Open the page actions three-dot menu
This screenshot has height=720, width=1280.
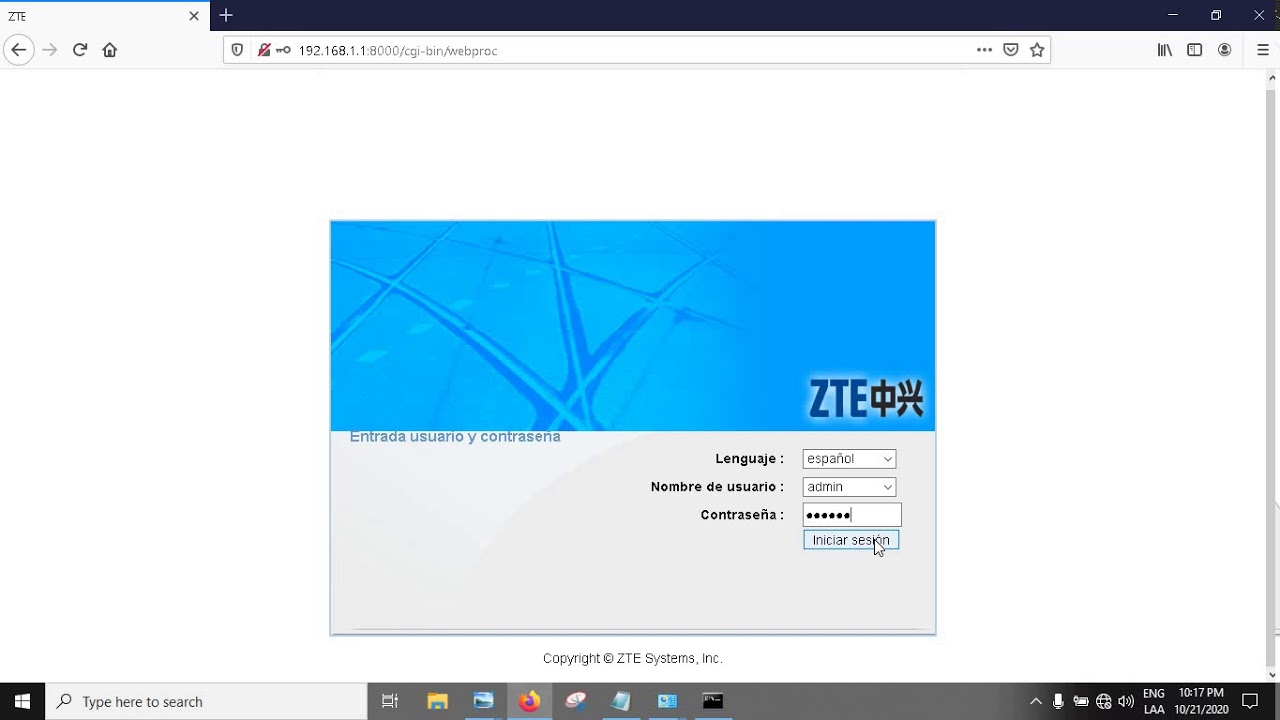coord(985,50)
